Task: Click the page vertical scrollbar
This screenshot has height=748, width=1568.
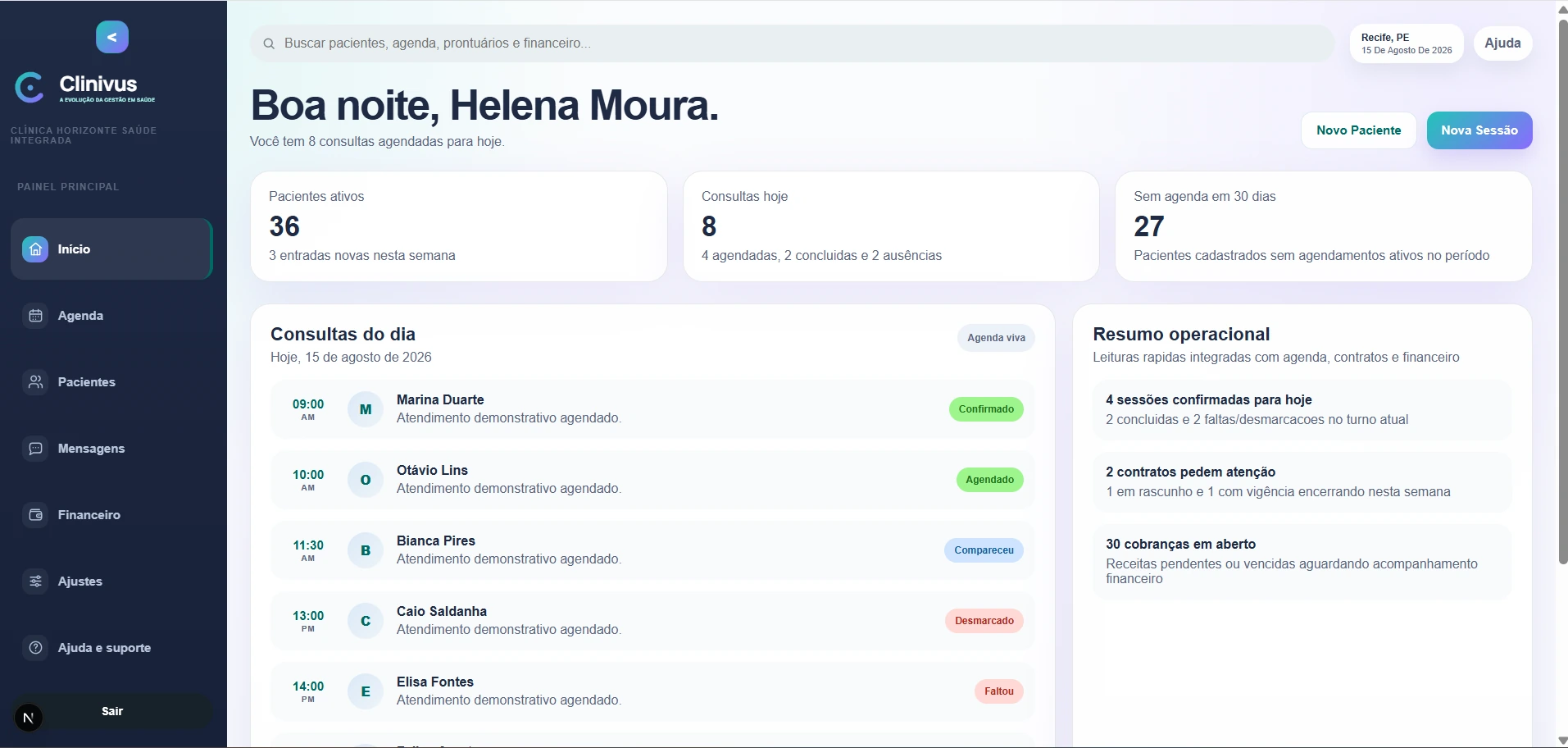Action: tap(1562, 291)
